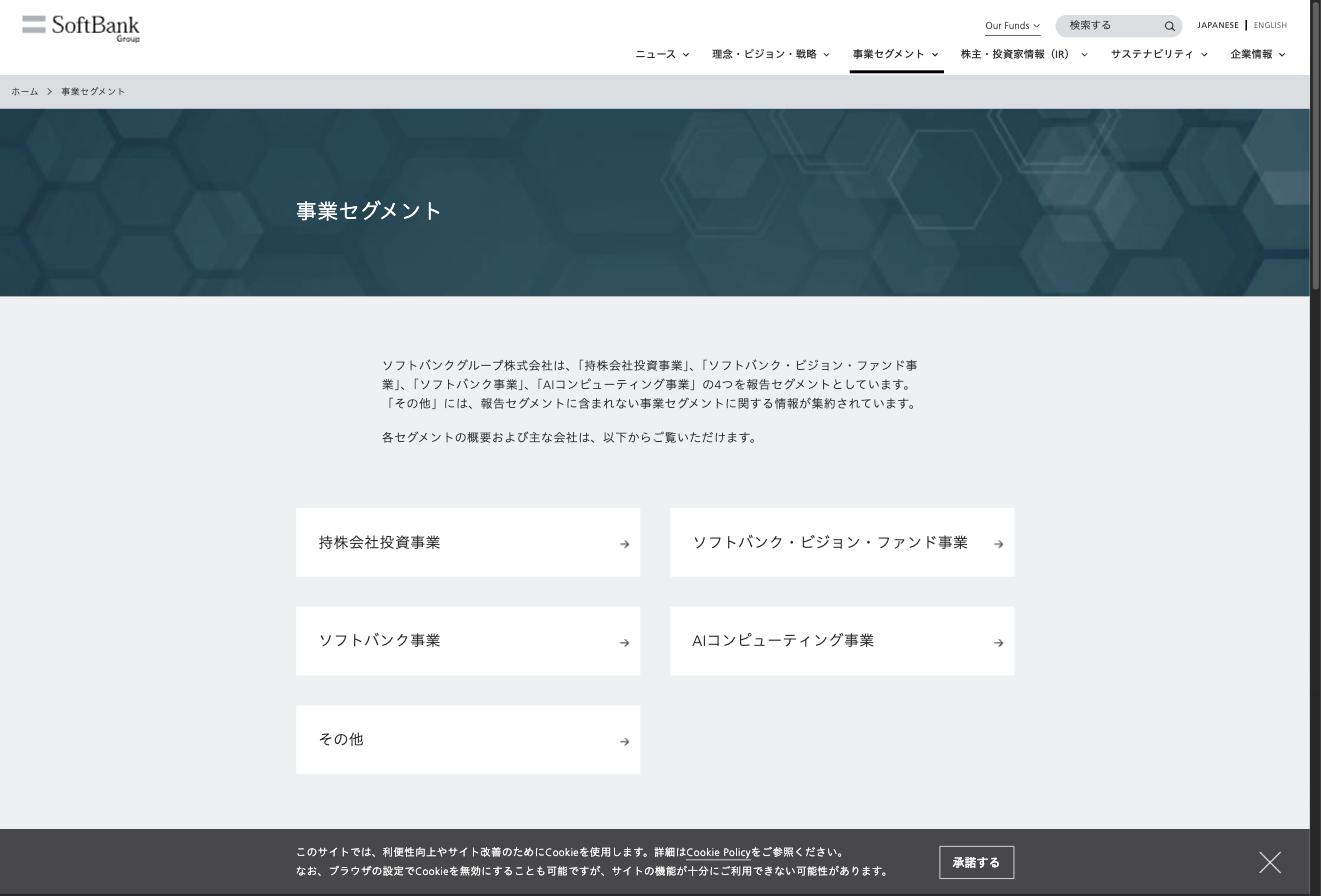Expand the 企業情報 menu chevron
This screenshot has width=1321, height=896.
[x=1282, y=55]
